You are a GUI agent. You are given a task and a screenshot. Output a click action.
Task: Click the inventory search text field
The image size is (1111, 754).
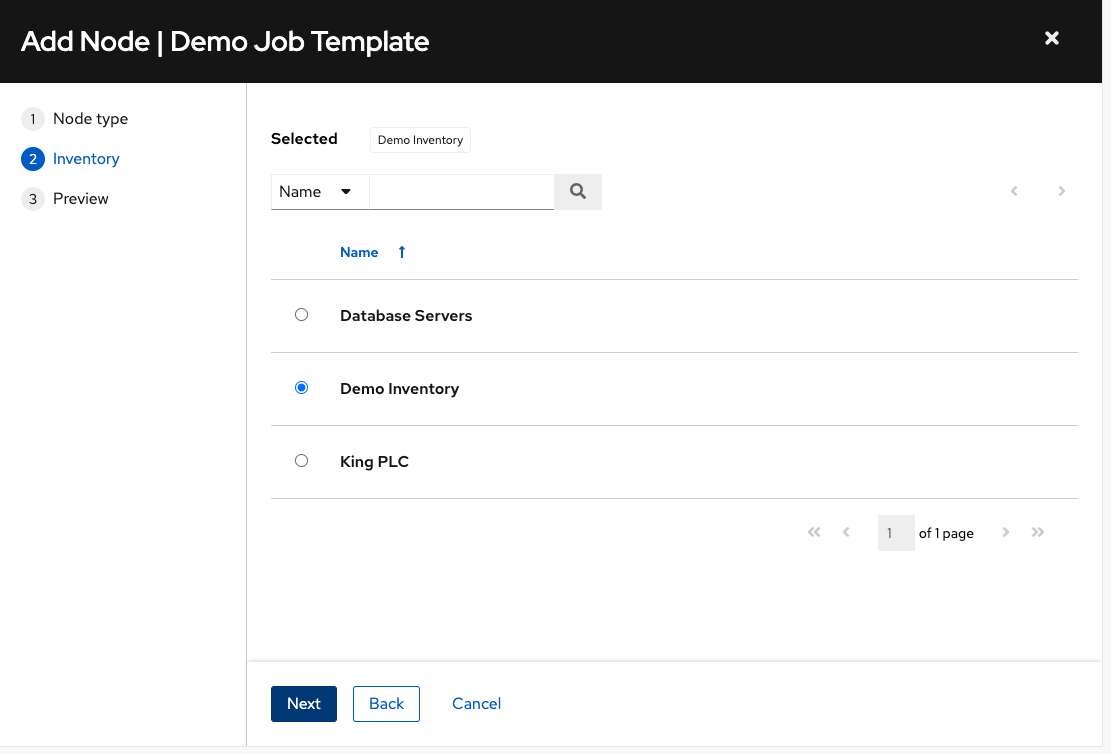[x=461, y=192]
